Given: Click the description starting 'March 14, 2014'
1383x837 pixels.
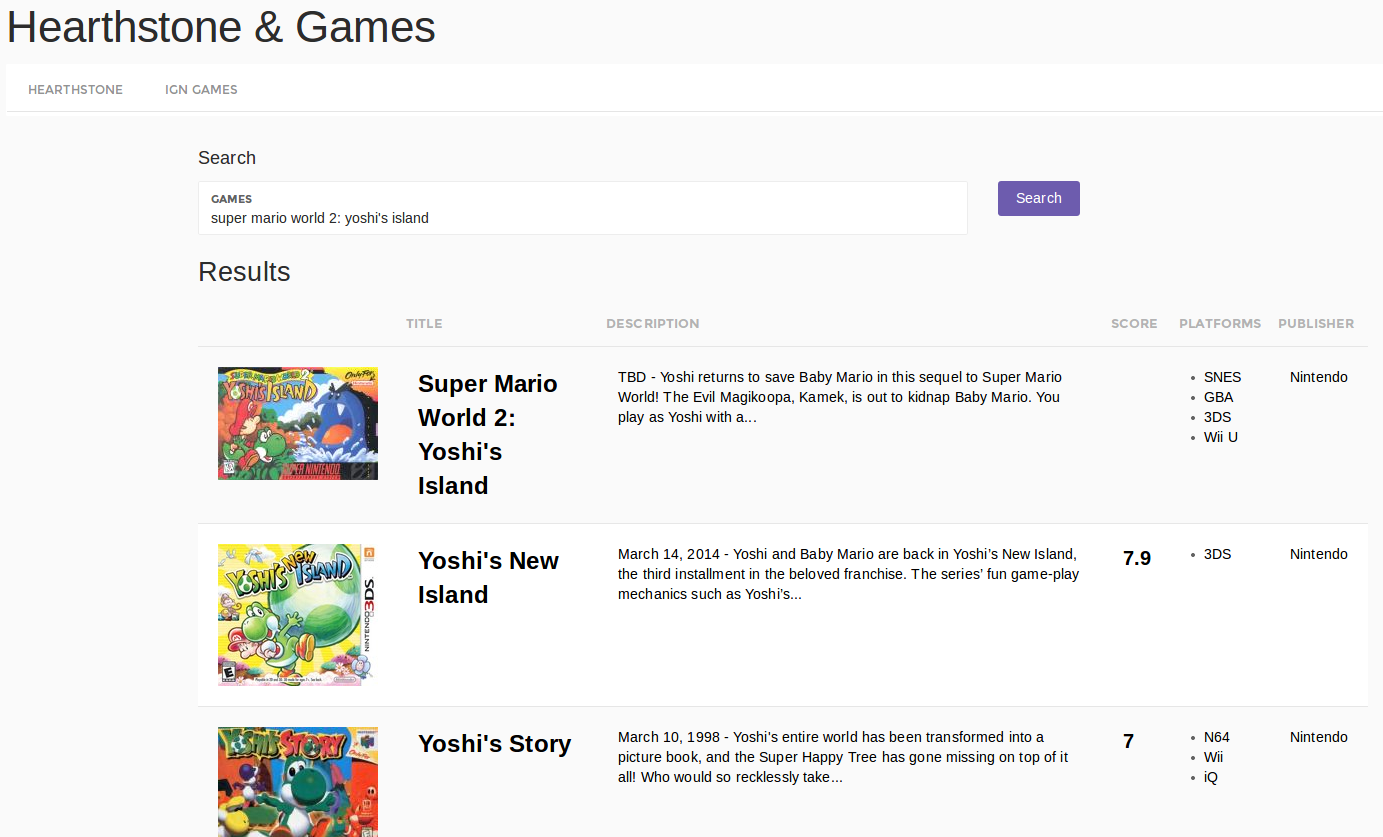Looking at the screenshot, I should pos(848,574).
